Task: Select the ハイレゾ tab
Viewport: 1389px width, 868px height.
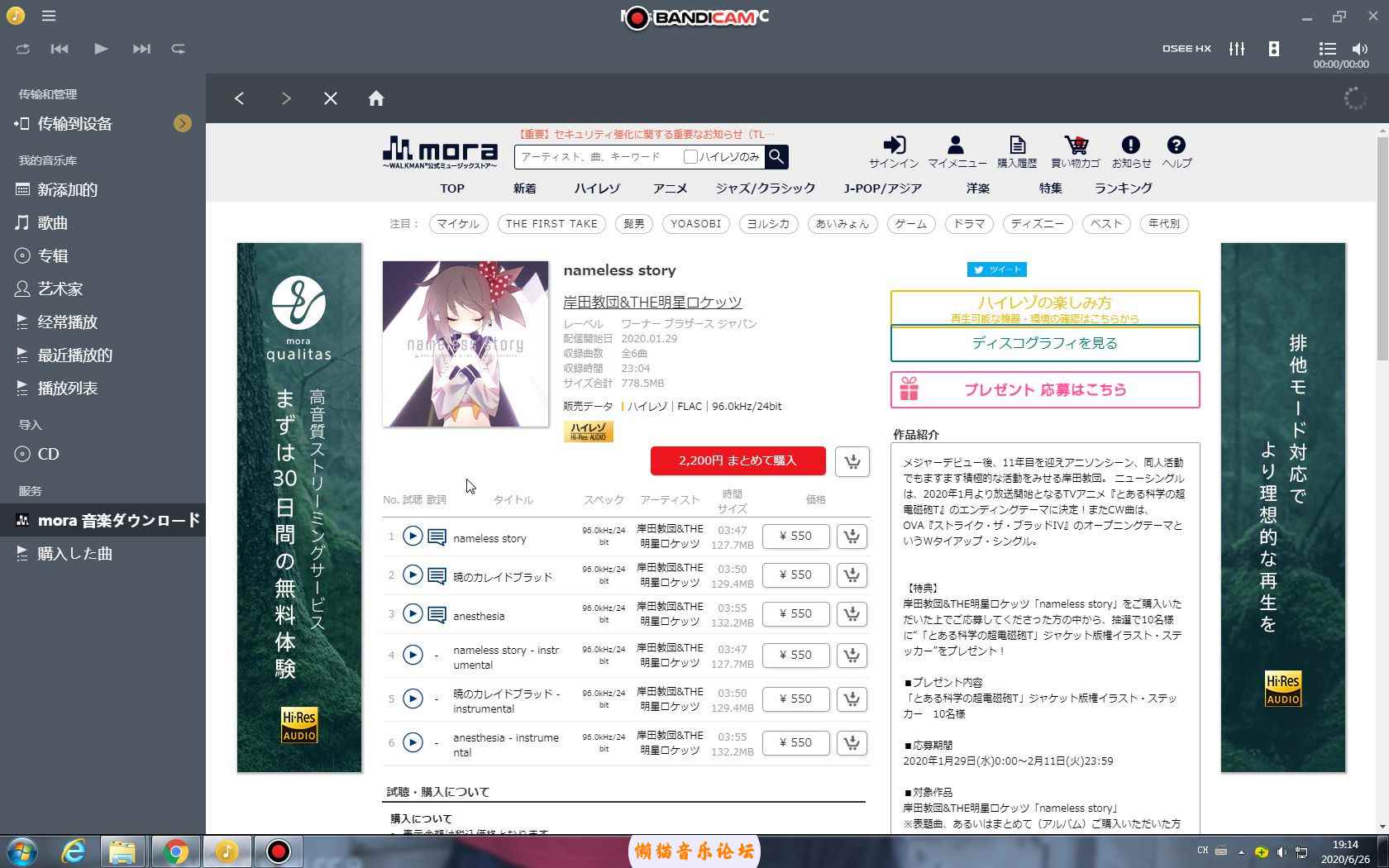Action: 597,188
